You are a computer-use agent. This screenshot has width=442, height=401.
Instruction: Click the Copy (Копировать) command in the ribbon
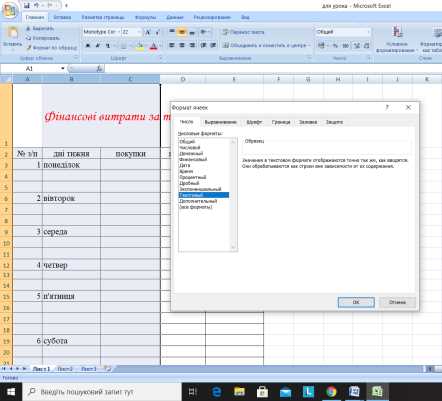point(43,38)
